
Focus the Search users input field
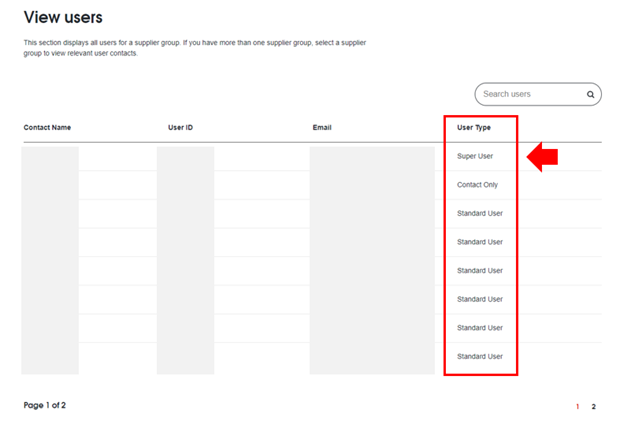[538, 94]
